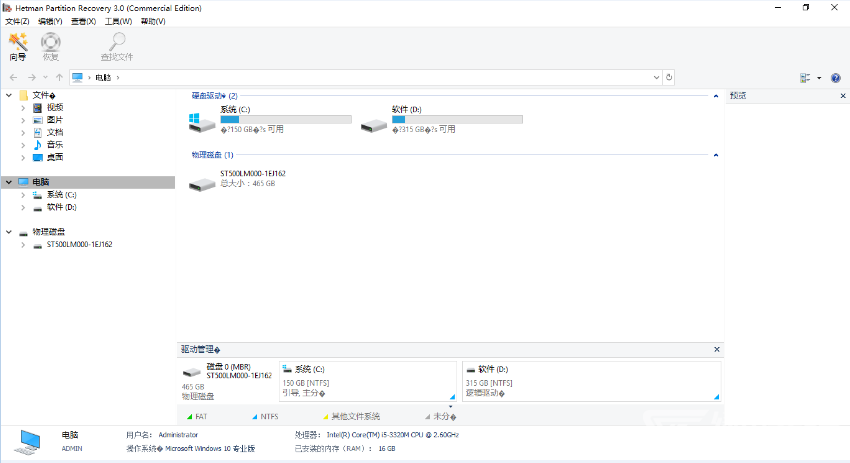The width and height of the screenshot is (850, 463).
Task: Open the 帮助(V) menu
Action: coord(153,22)
